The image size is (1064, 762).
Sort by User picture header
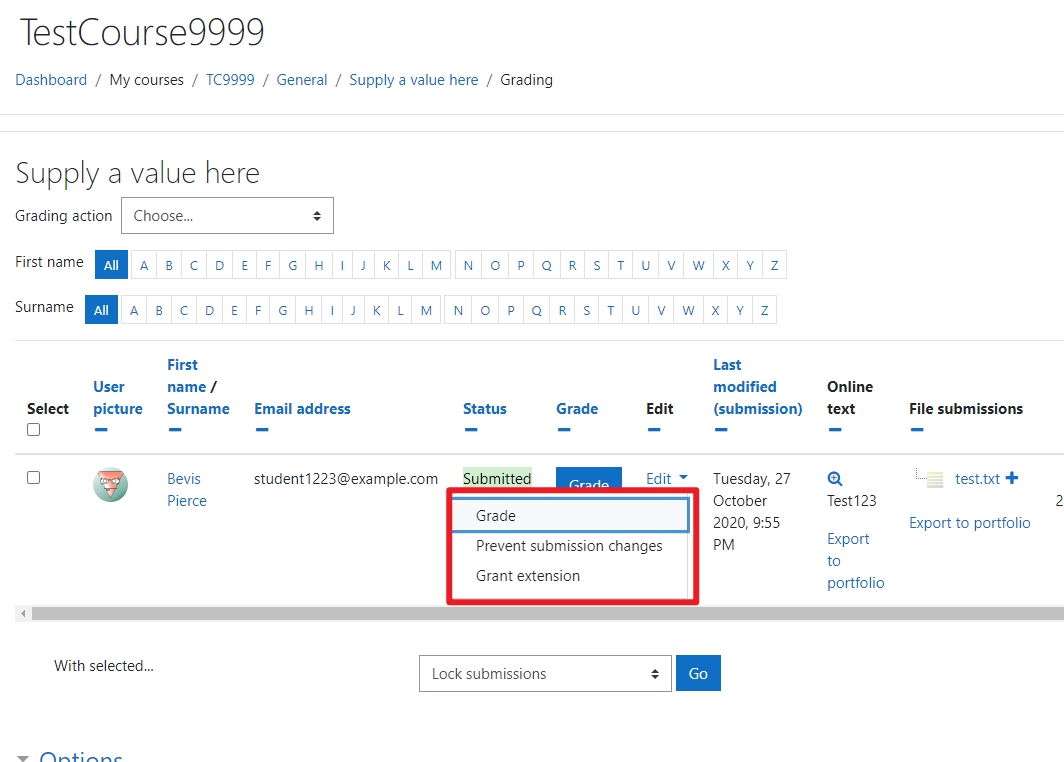tap(117, 398)
